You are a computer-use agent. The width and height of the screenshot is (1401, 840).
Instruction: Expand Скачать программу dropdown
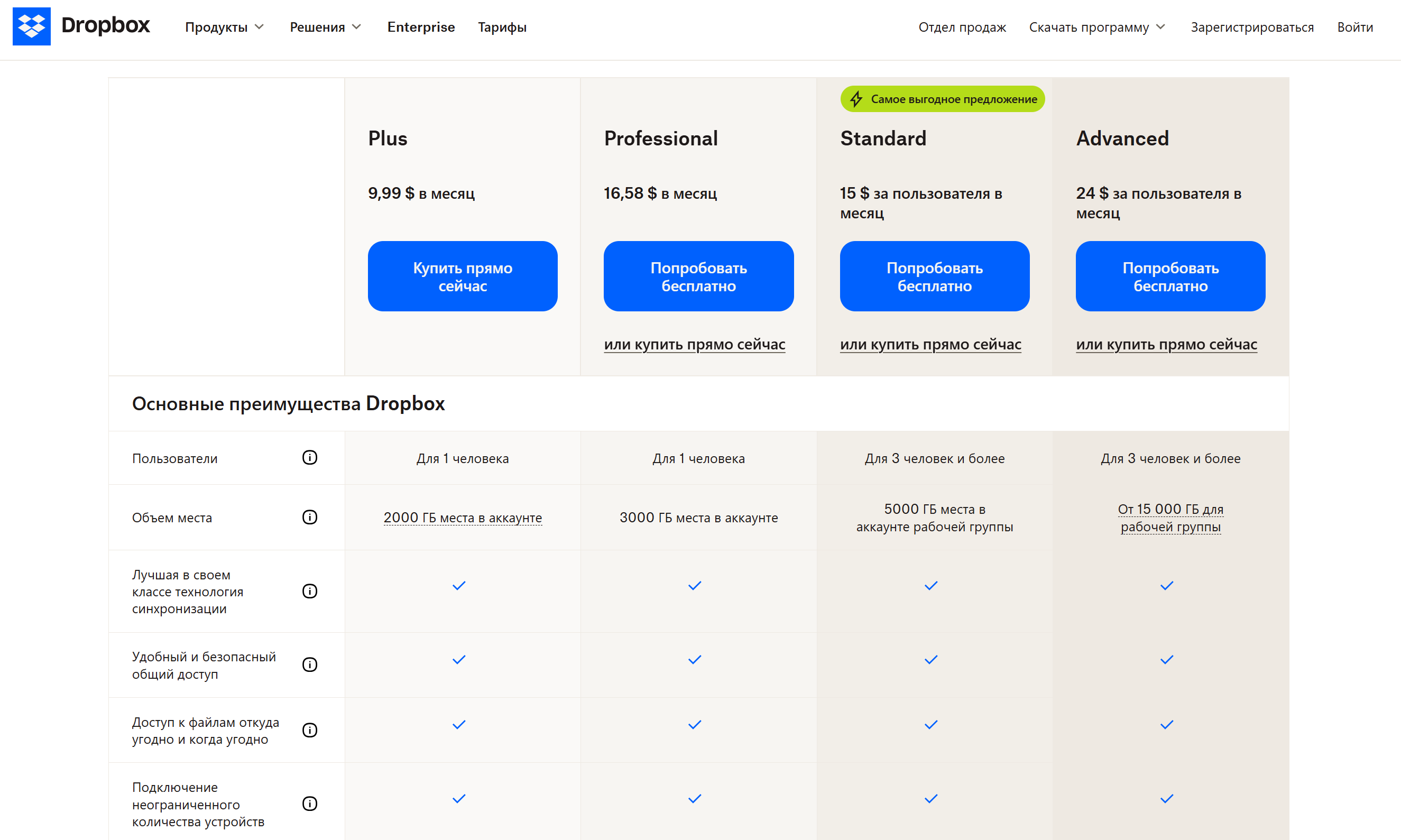(x=1097, y=27)
